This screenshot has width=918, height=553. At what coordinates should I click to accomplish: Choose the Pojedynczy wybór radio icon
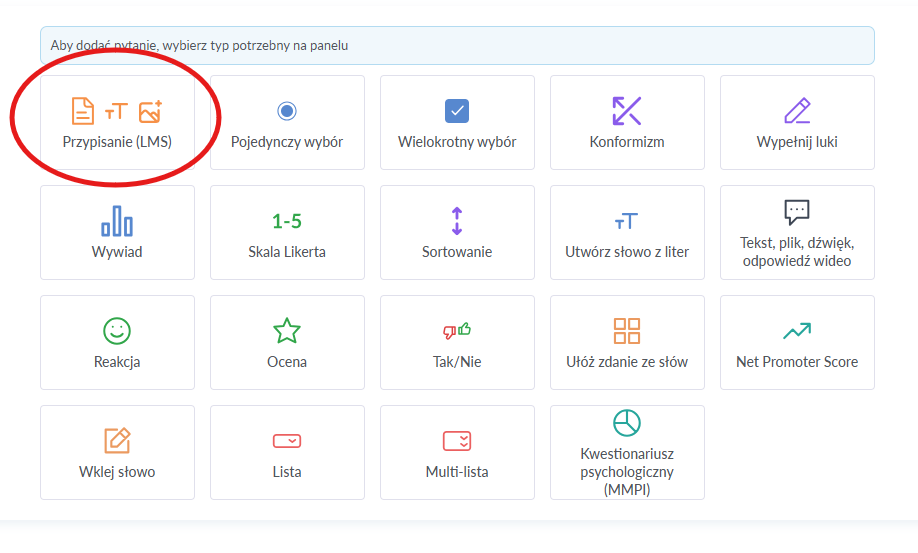pyautogui.click(x=287, y=111)
